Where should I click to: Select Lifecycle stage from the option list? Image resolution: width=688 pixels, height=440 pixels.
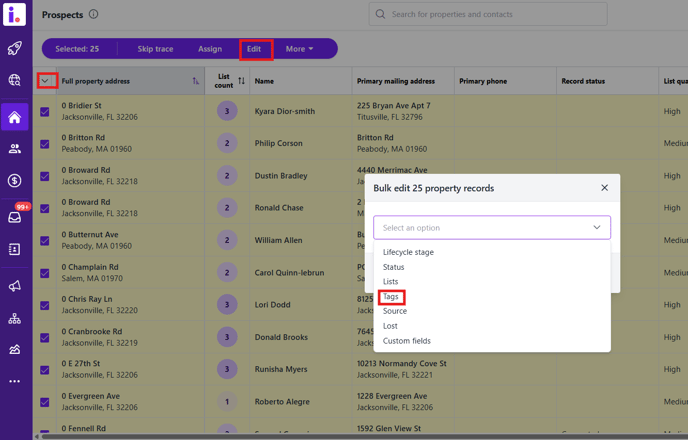coord(408,252)
